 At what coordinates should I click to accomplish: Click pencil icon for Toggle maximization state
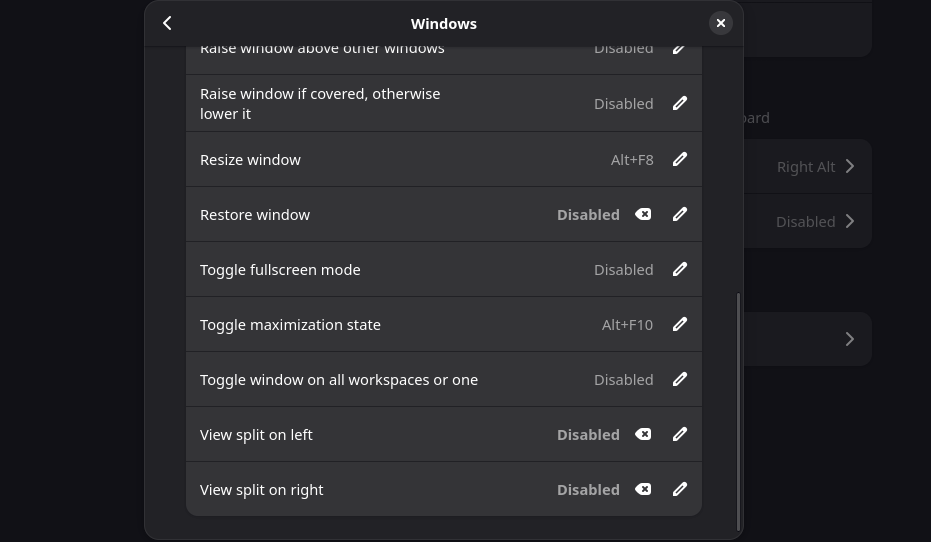(x=680, y=324)
